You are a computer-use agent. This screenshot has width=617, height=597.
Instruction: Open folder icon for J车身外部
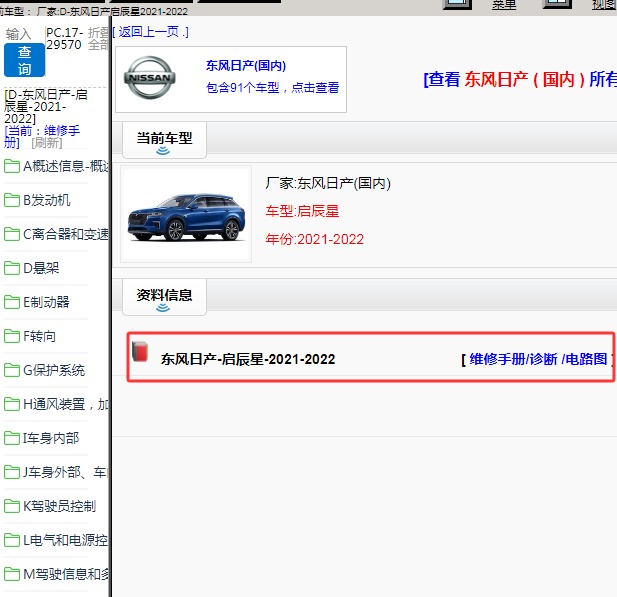[12, 472]
